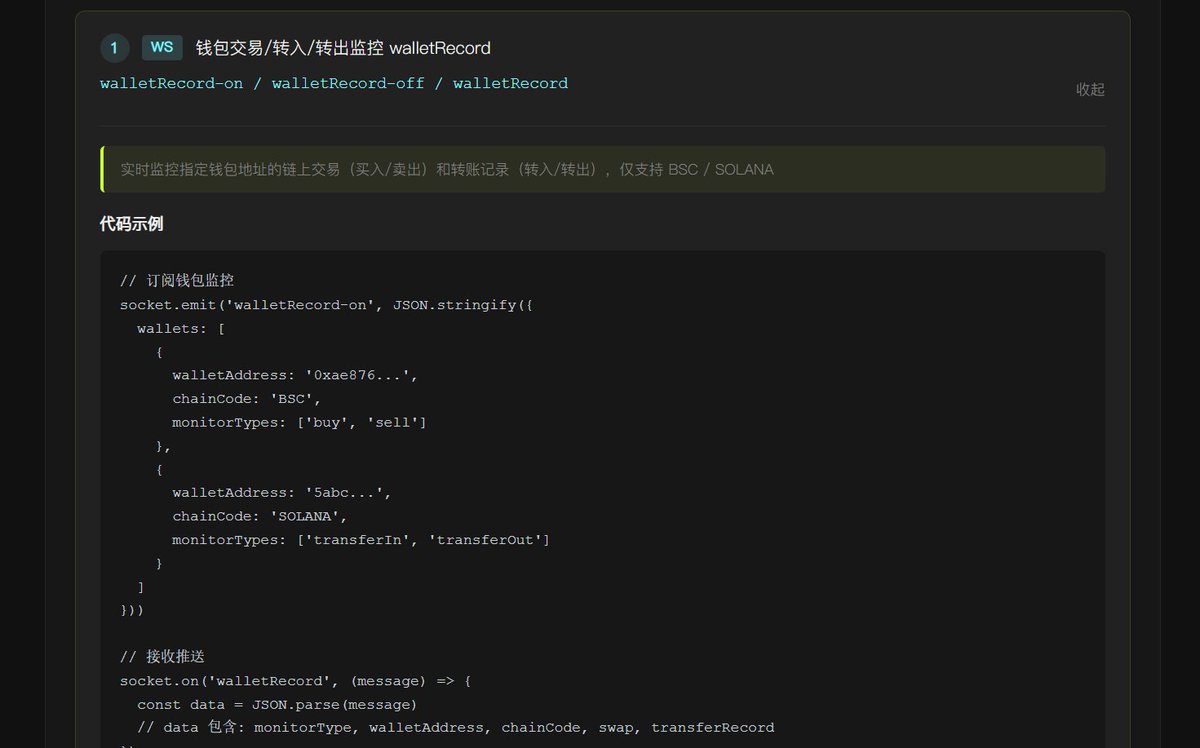
Task: Click chainCode: 'SOLANA' line
Action: pos(260,516)
